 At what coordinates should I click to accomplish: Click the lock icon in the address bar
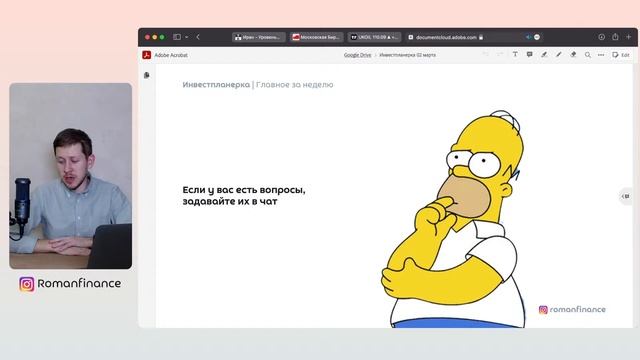481,37
